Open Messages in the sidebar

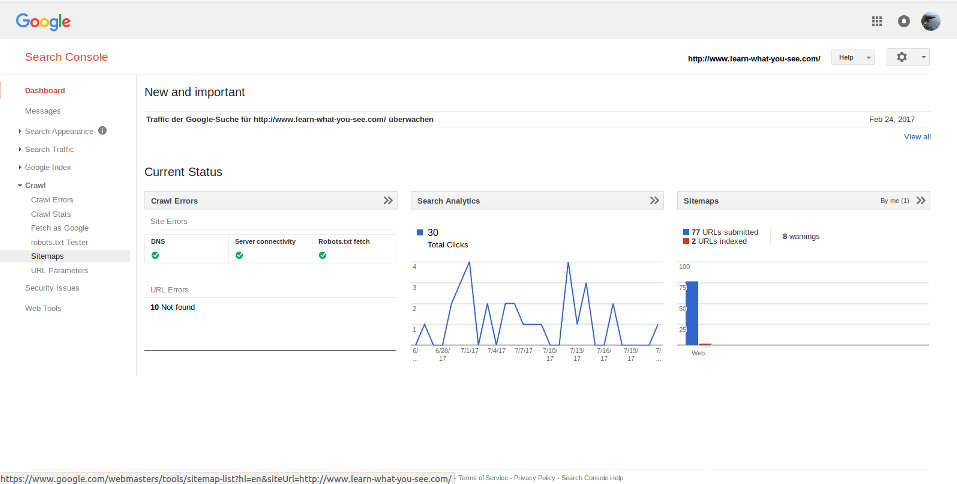pos(43,111)
